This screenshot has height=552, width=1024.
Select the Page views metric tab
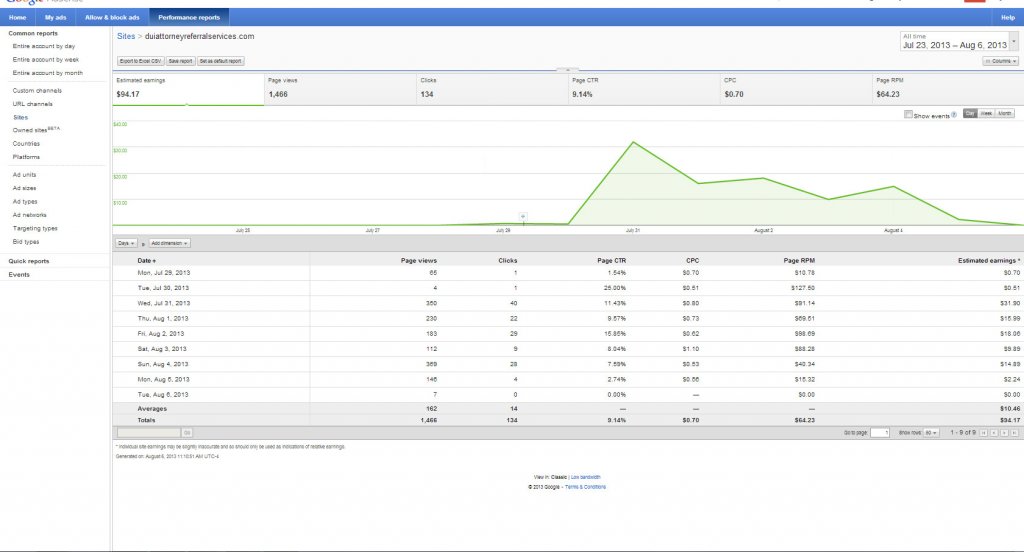click(x=340, y=89)
